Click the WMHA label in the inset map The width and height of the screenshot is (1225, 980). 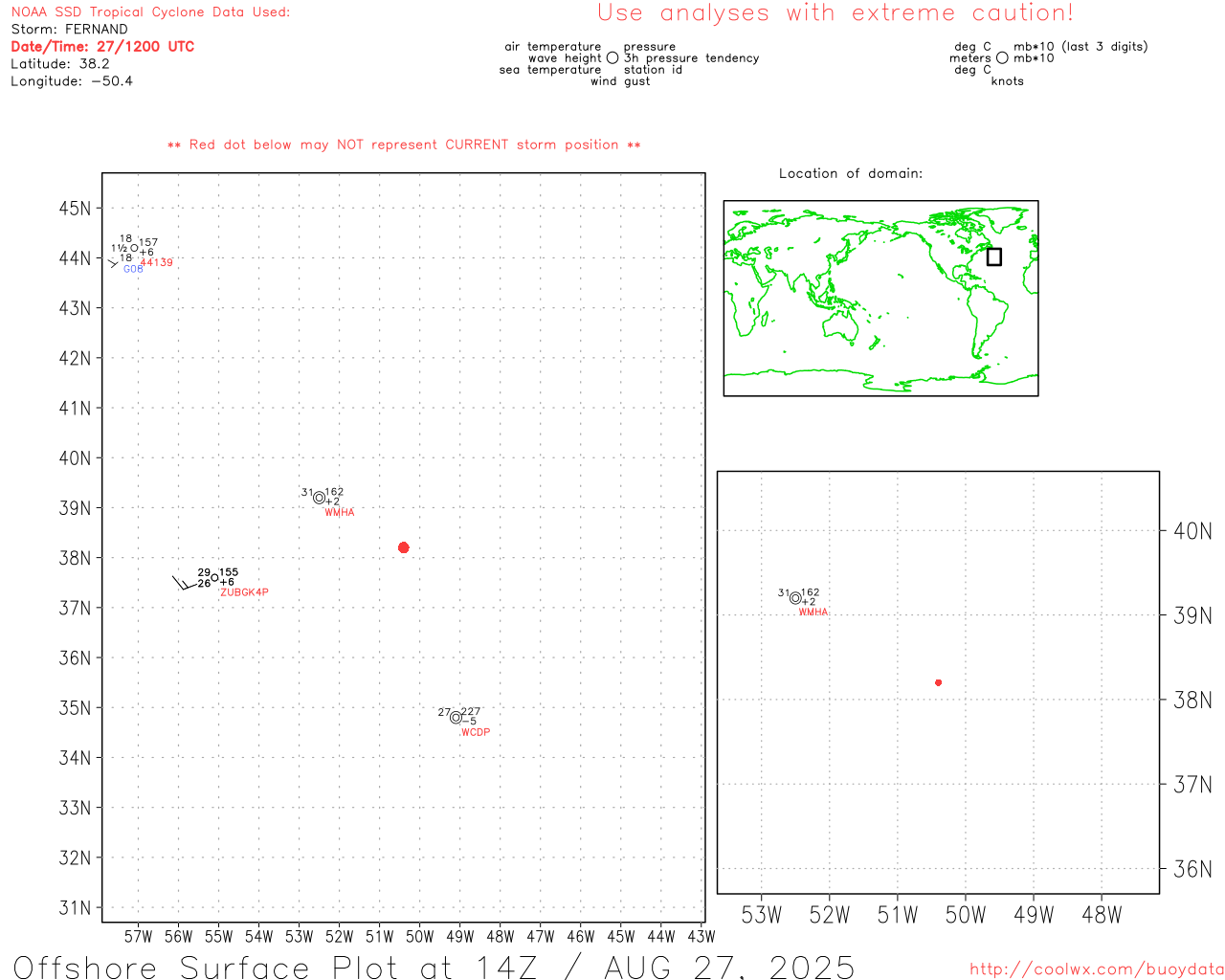813,612
